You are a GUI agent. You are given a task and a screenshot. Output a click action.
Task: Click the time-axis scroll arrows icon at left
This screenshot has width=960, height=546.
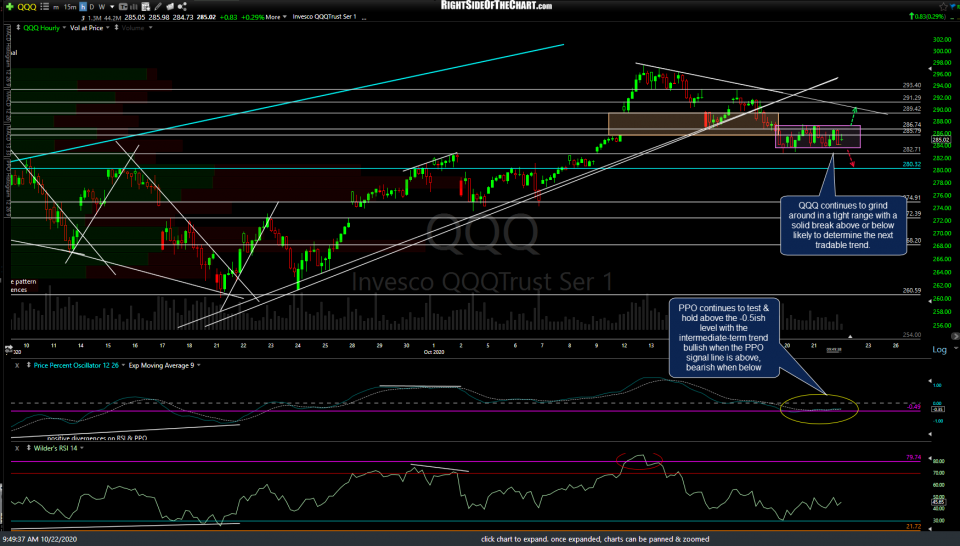click(9, 349)
